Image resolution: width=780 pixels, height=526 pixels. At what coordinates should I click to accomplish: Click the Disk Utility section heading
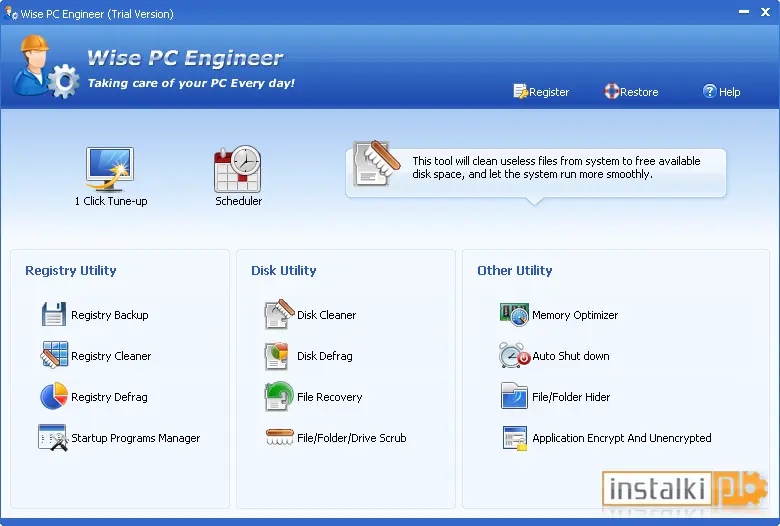[284, 270]
